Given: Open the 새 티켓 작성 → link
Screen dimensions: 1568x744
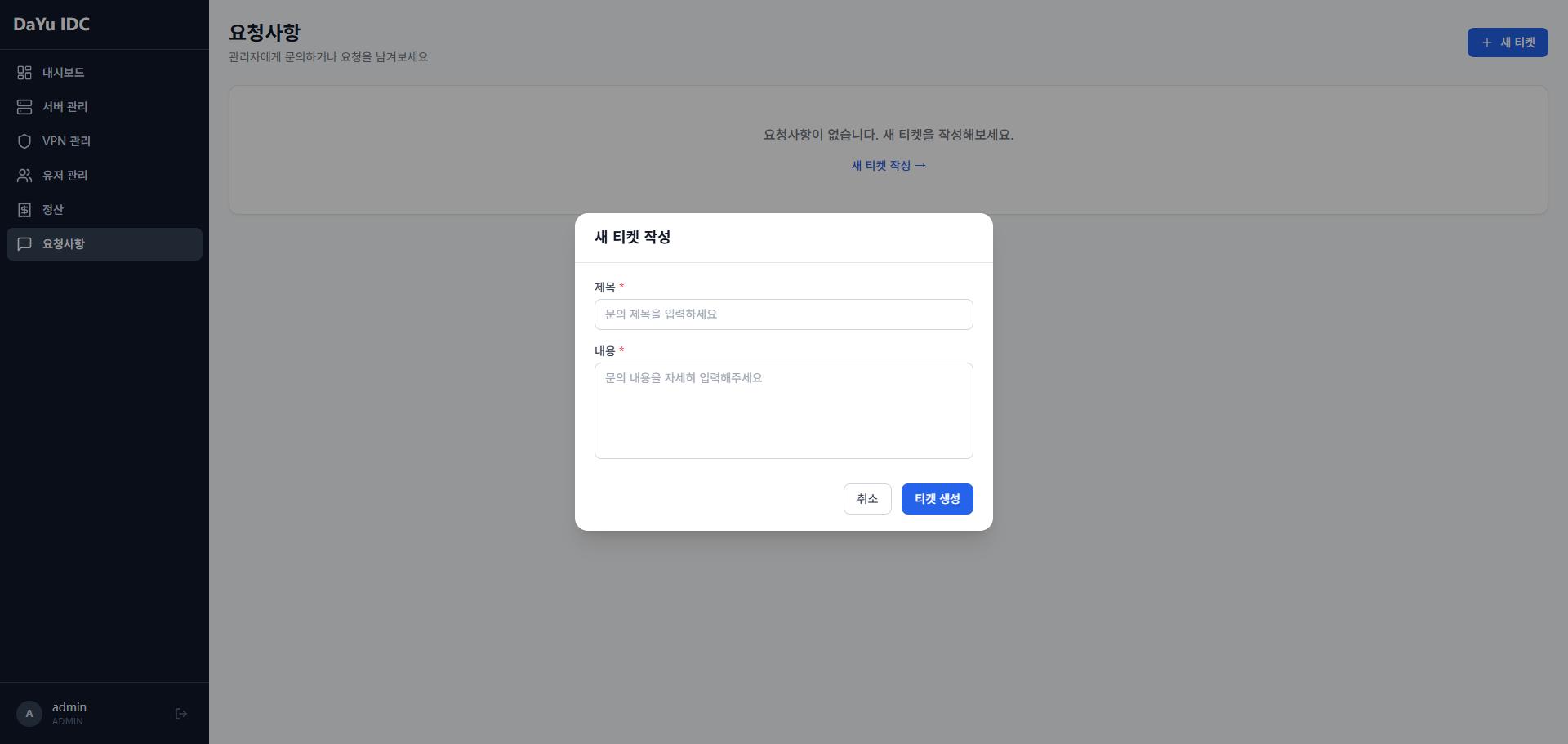Looking at the screenshot, I should pyautogui.click(x=889, y=165).
